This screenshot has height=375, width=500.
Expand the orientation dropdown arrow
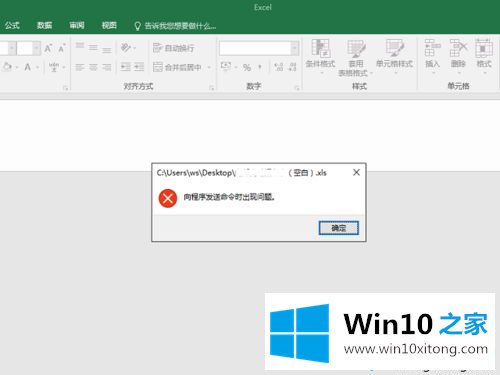(x=135, y=48)
